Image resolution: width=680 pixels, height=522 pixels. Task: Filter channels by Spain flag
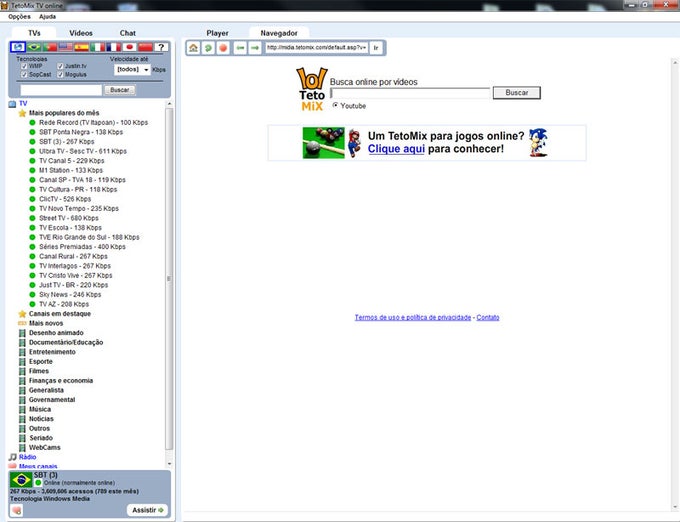(82, 47)
